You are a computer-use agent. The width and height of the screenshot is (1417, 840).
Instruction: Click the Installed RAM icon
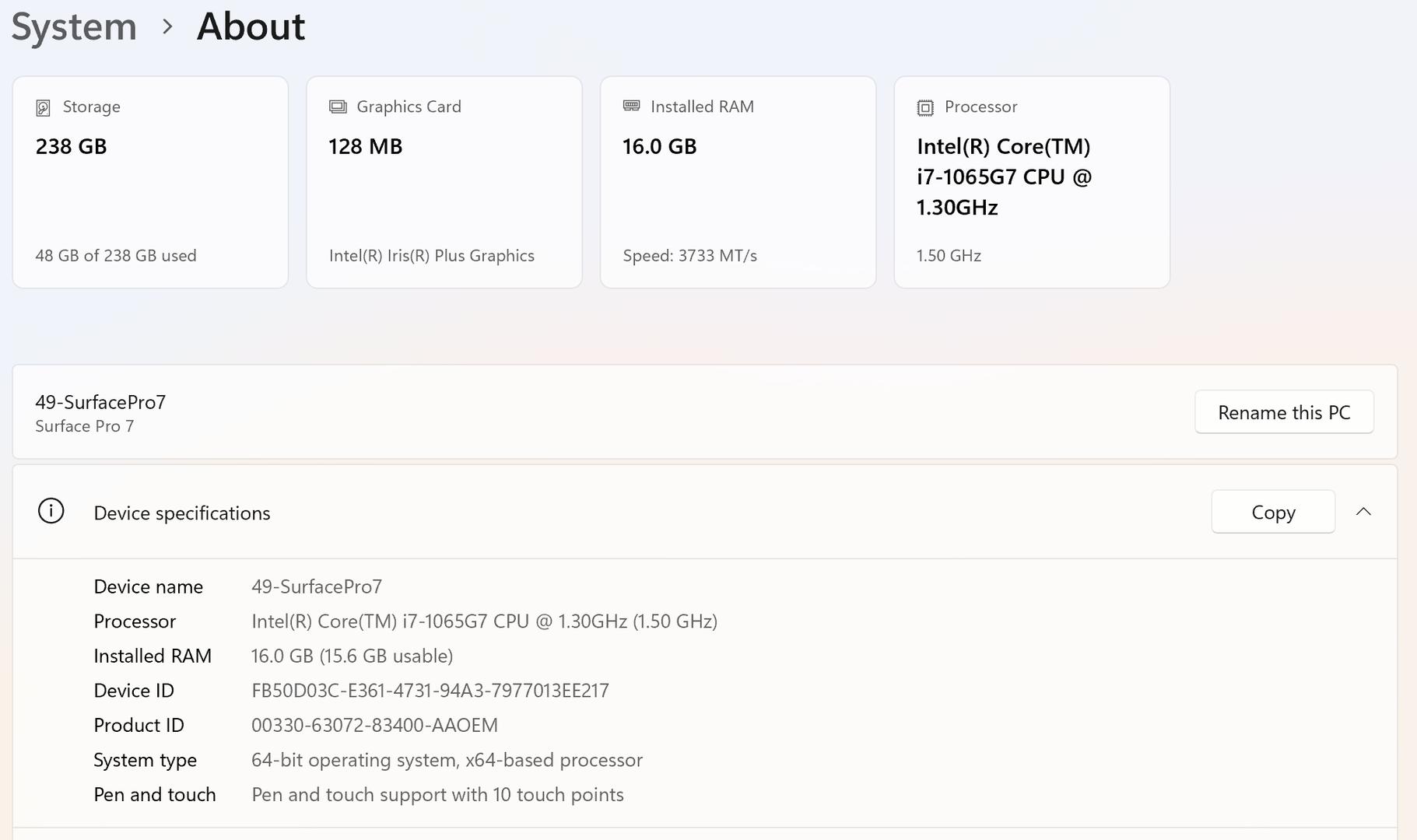(x=631, y=107)
